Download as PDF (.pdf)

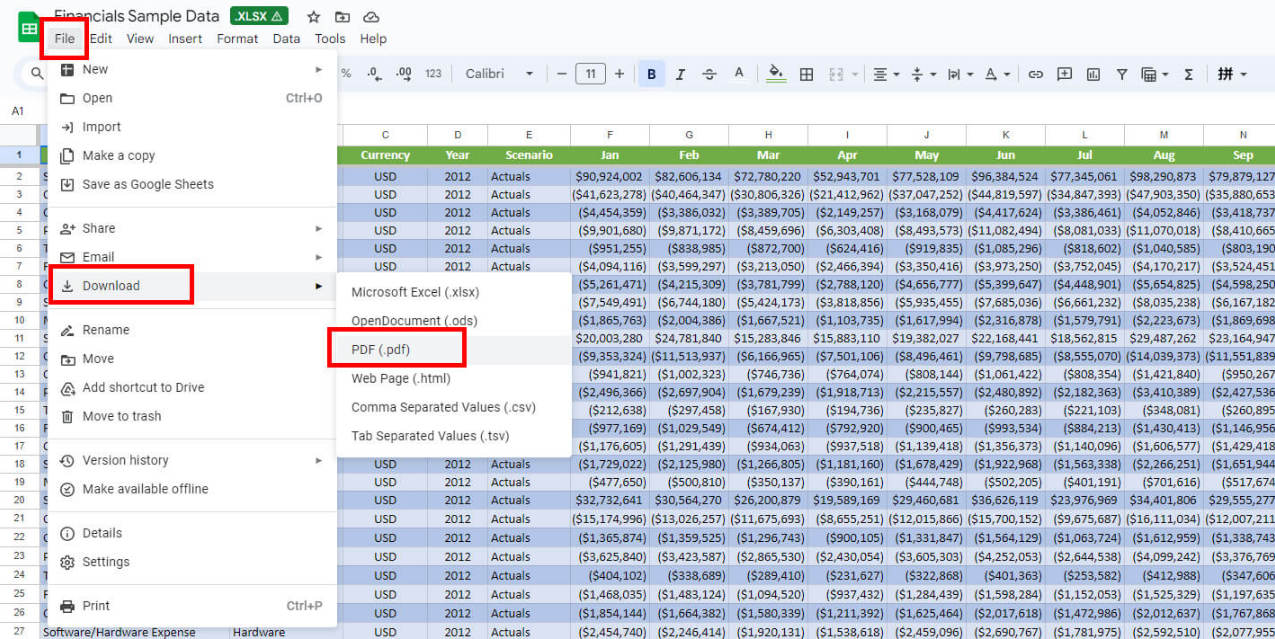453,350
